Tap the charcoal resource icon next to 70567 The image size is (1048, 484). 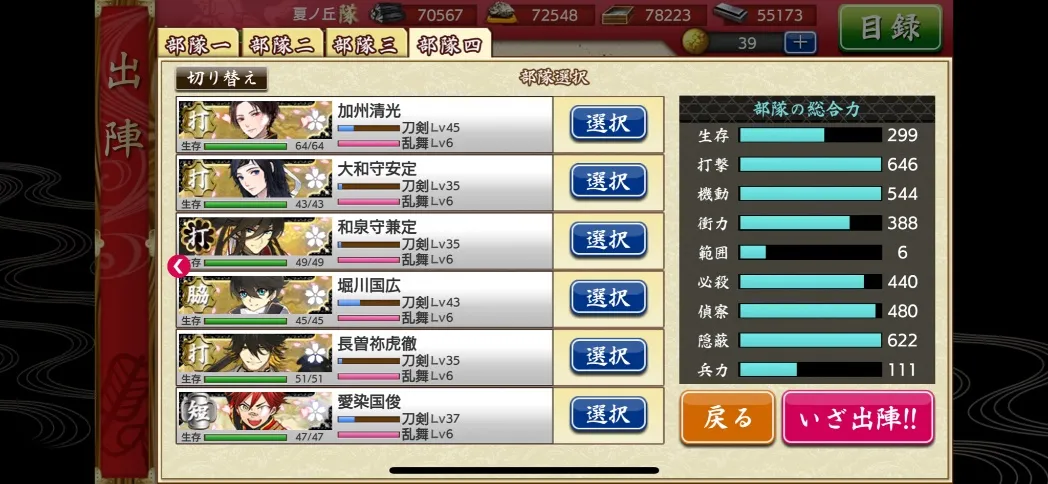tap(388, 14)
